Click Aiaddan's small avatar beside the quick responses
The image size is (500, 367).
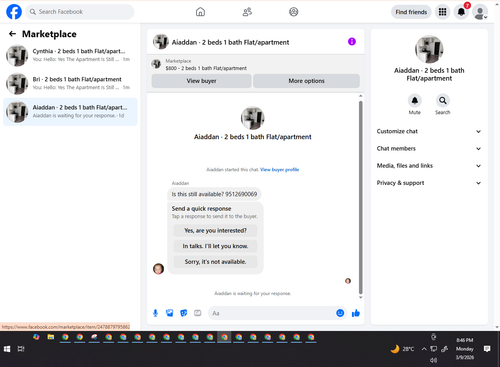pos(158,268)
